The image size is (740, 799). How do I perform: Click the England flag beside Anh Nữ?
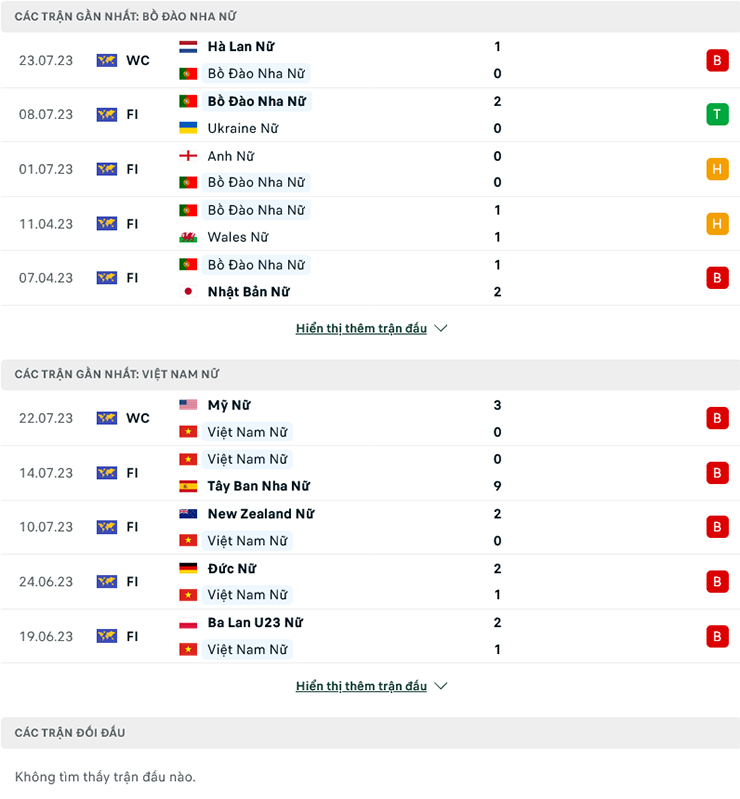click(188, 156)
